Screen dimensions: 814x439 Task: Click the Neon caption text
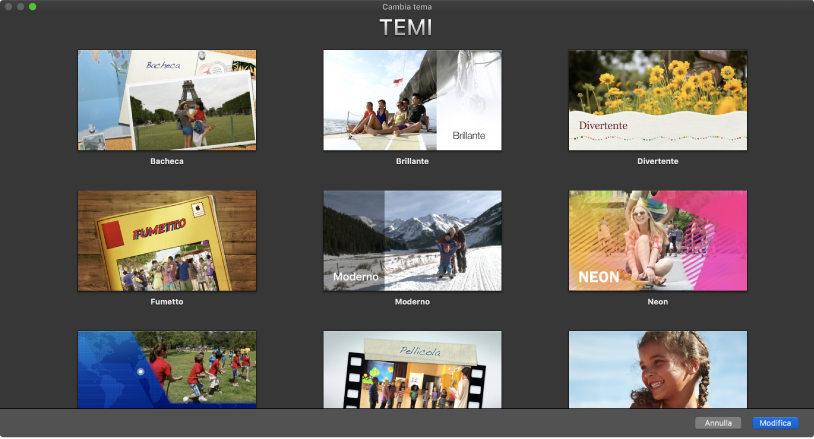[657, 301]
